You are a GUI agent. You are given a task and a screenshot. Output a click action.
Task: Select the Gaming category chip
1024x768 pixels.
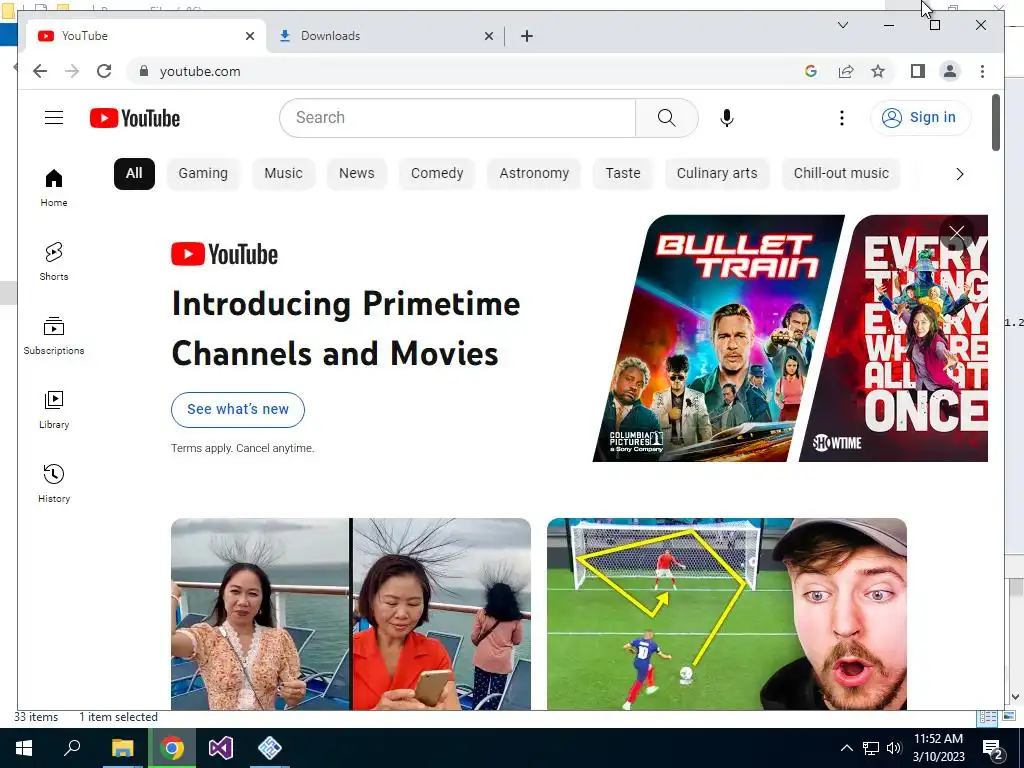point(203,174)
